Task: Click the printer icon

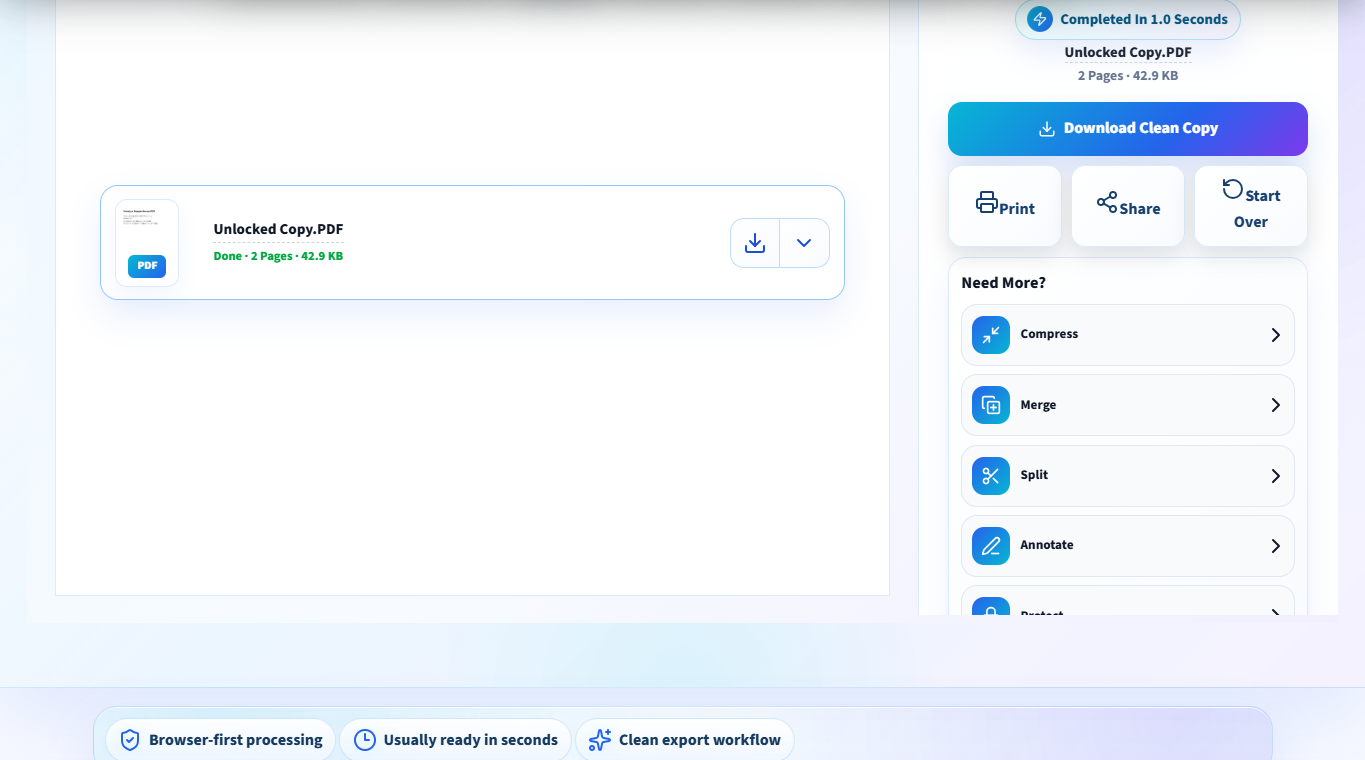Action: (986, 202)
